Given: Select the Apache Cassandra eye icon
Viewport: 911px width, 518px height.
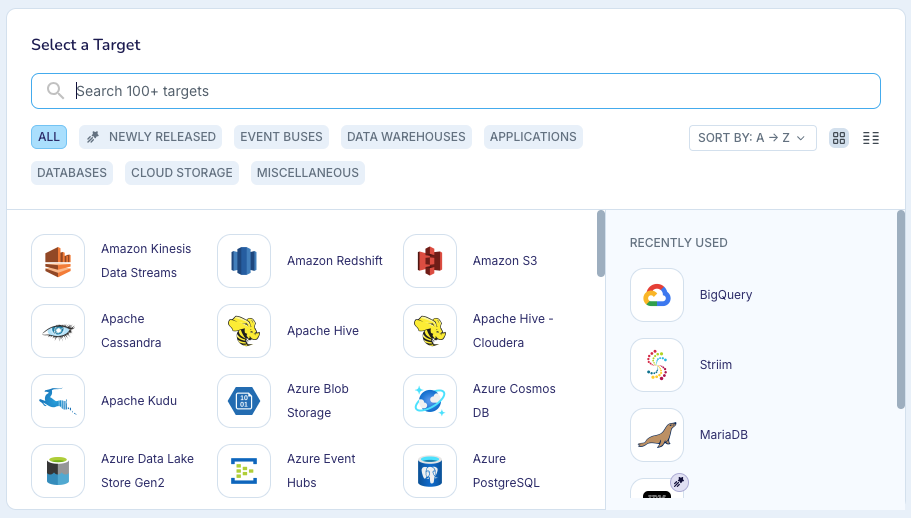Looking at the screenshot, I should 58,331.
